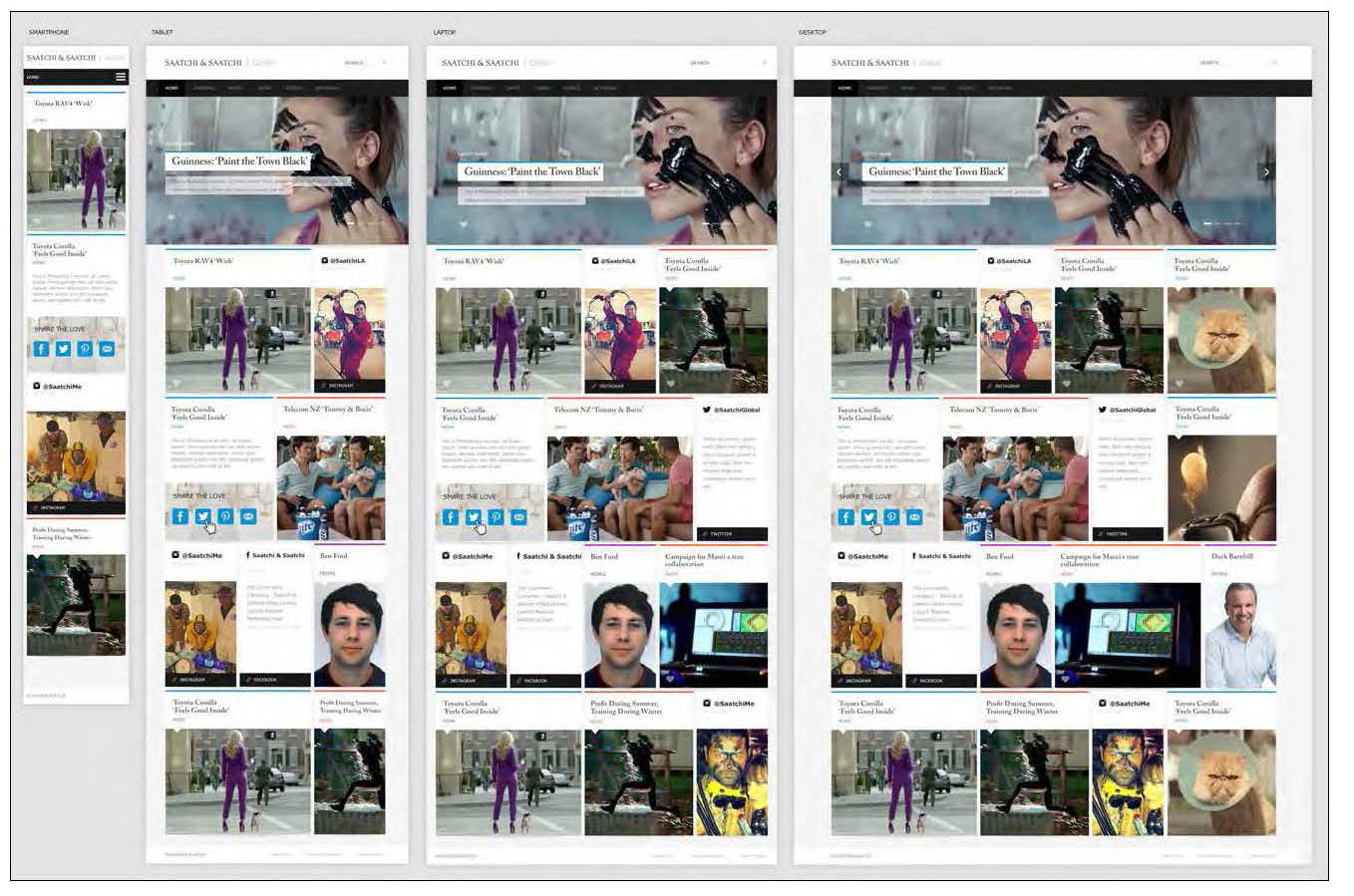Open 'Campaign for Maui's true collaboration' in laptop
1354x896 pixels.
click(704, 560)
